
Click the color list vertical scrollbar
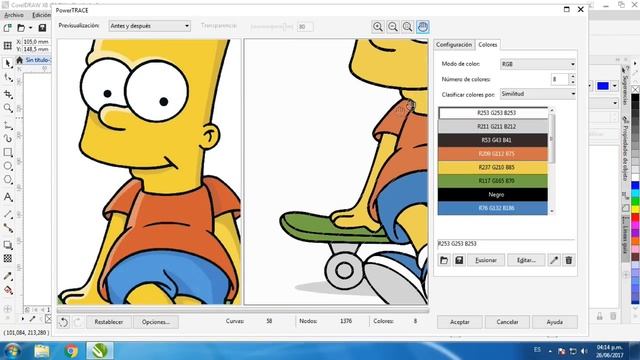pos(552,139)
